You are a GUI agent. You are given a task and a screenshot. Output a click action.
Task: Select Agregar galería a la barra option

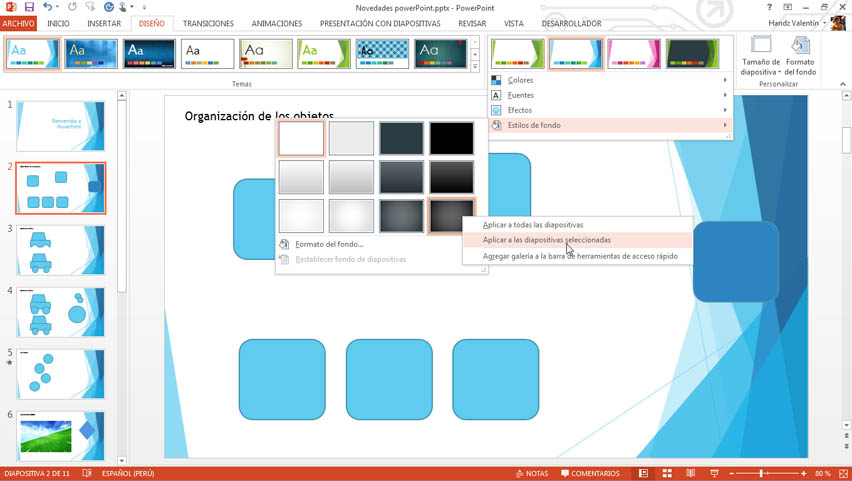pyautogui.click(x=579, y=256)
